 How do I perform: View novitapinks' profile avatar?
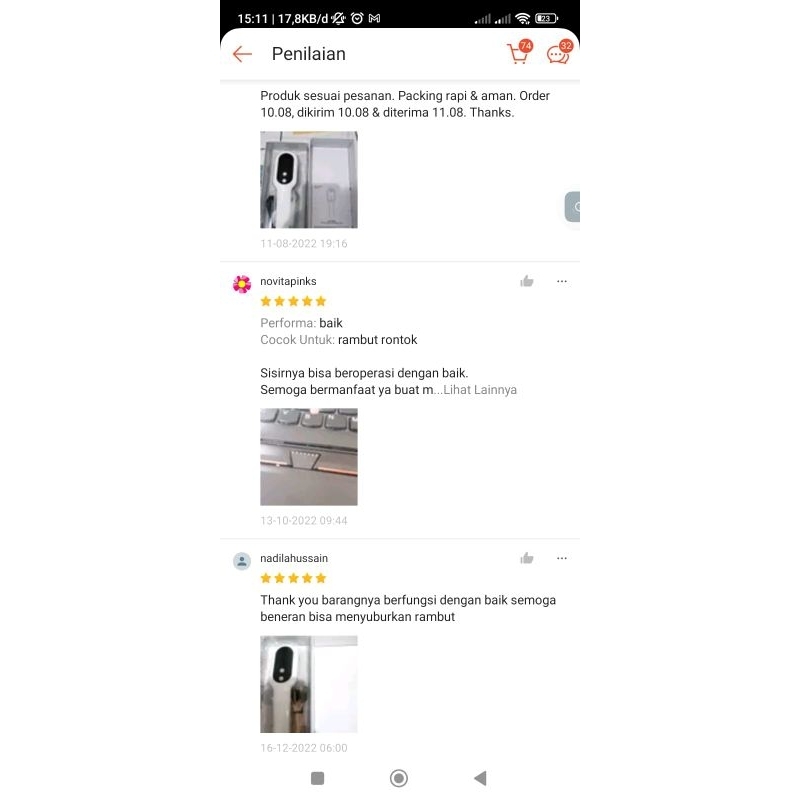pyautogui.click(x=242, y=284)
